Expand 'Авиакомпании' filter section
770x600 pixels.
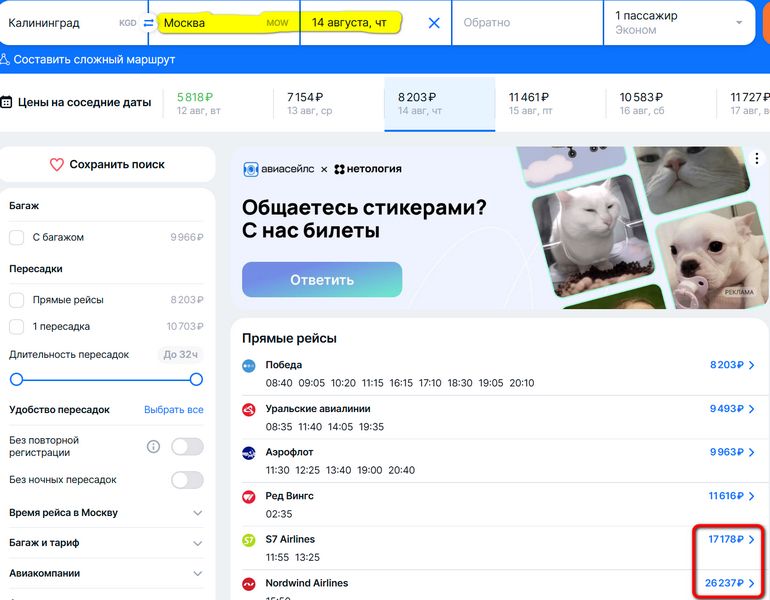(106, 573)
